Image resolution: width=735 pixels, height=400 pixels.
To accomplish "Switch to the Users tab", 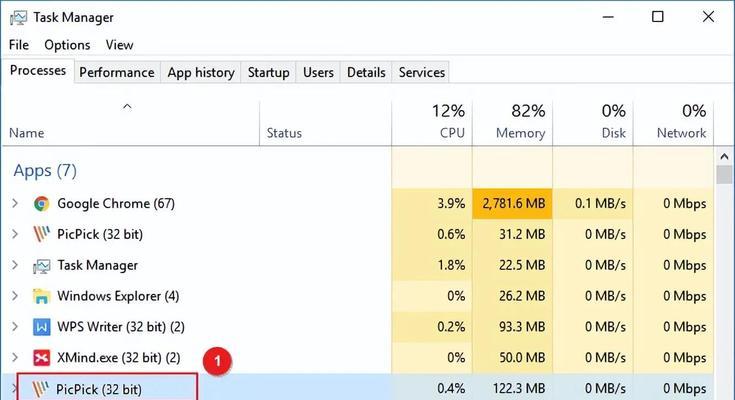I will click(x=318, y=73).
